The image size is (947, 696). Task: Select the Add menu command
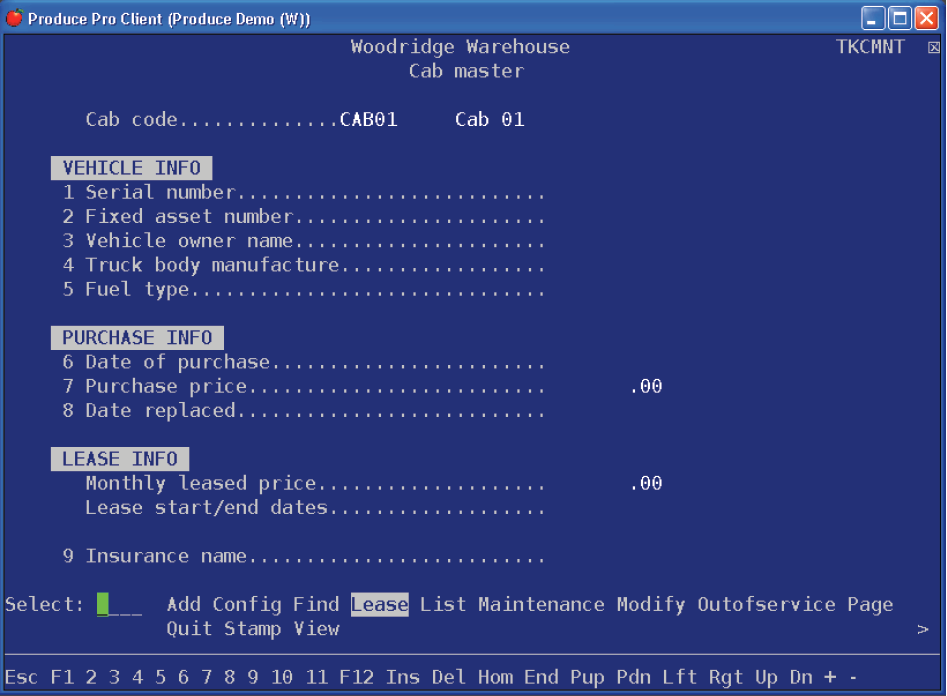tap(183, 605)
